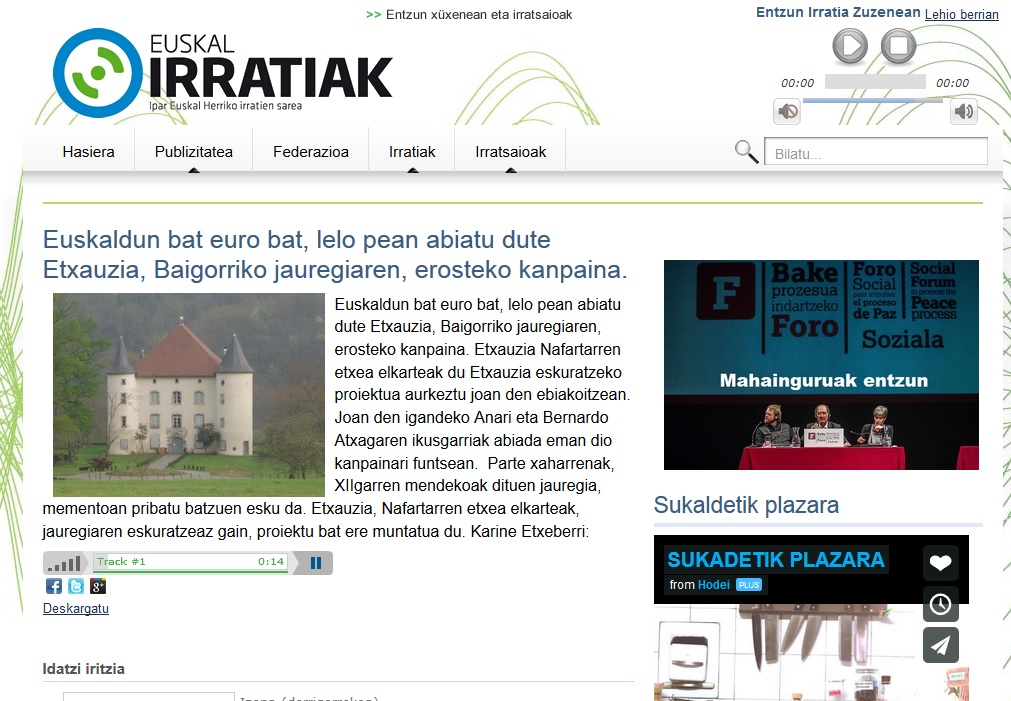Stop the live radio stream
Screen dimensions: 1011x701
coord(899,46)
